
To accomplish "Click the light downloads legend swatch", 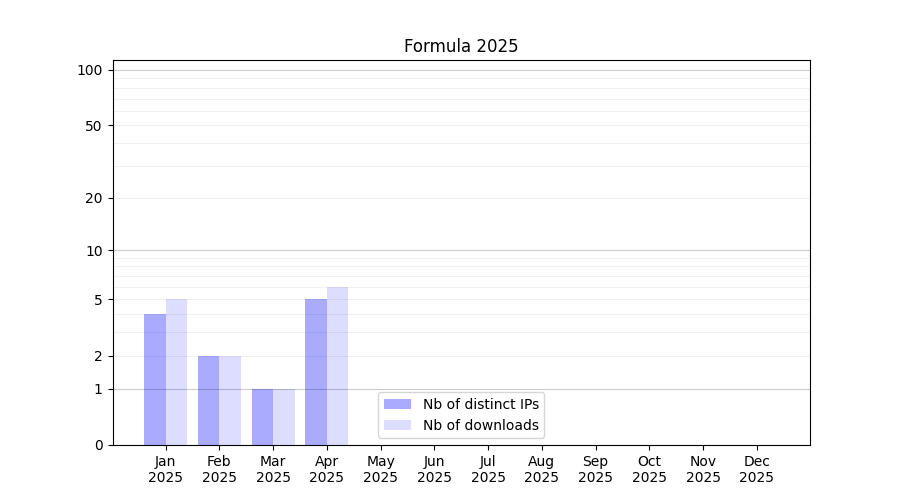I will 397,425.
